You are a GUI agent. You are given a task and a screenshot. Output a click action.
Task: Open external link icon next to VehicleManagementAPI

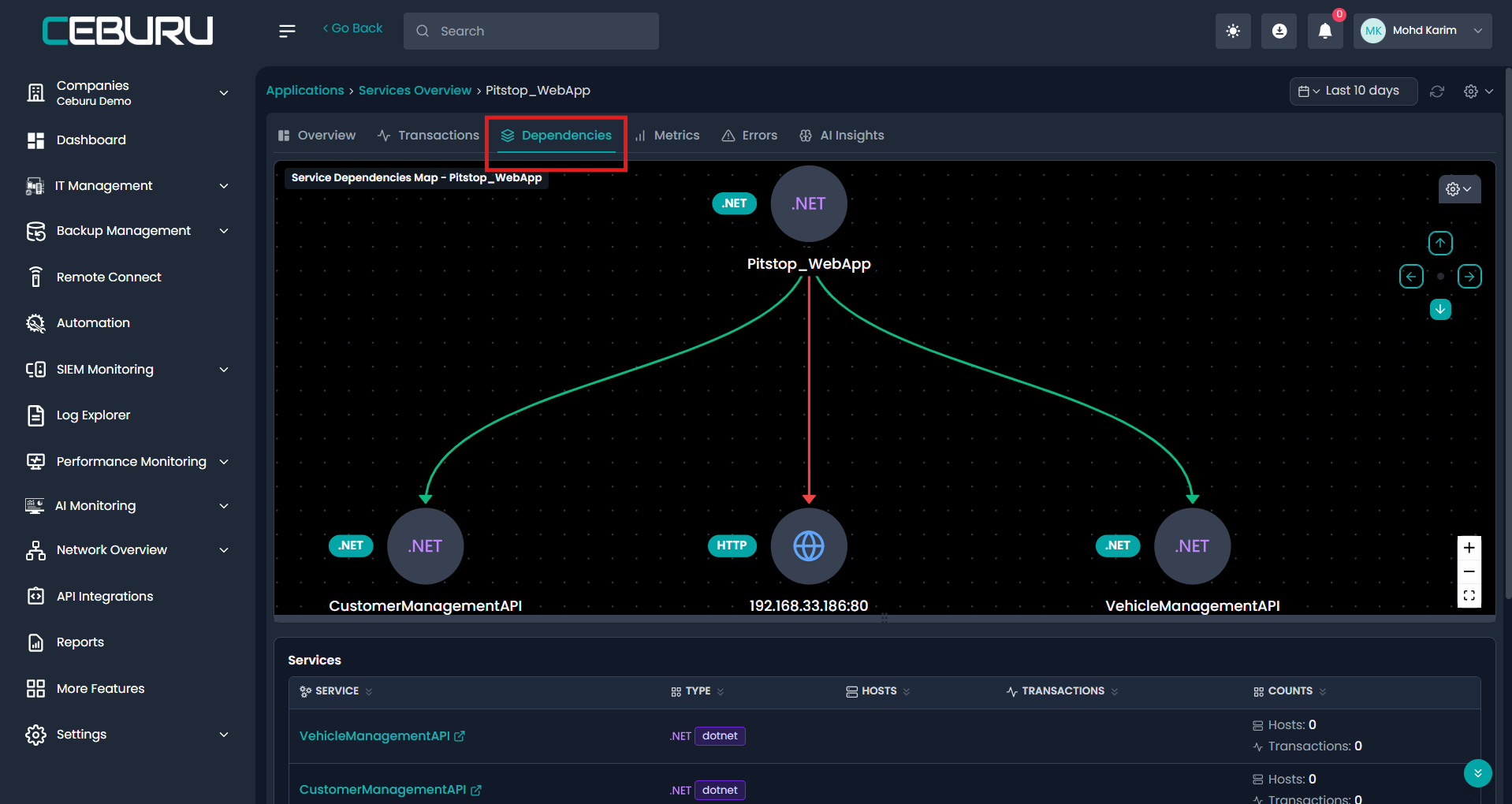click(x=460, y=736)
